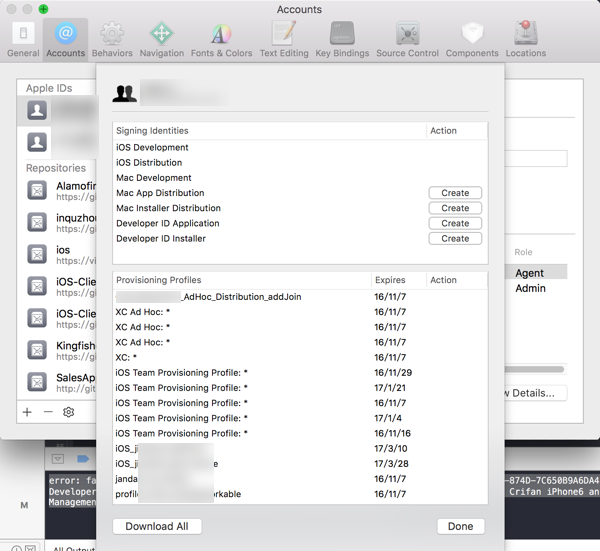Remove selected account with minus button
This screenshot has width=600, height=551.
tap(48, 412)
